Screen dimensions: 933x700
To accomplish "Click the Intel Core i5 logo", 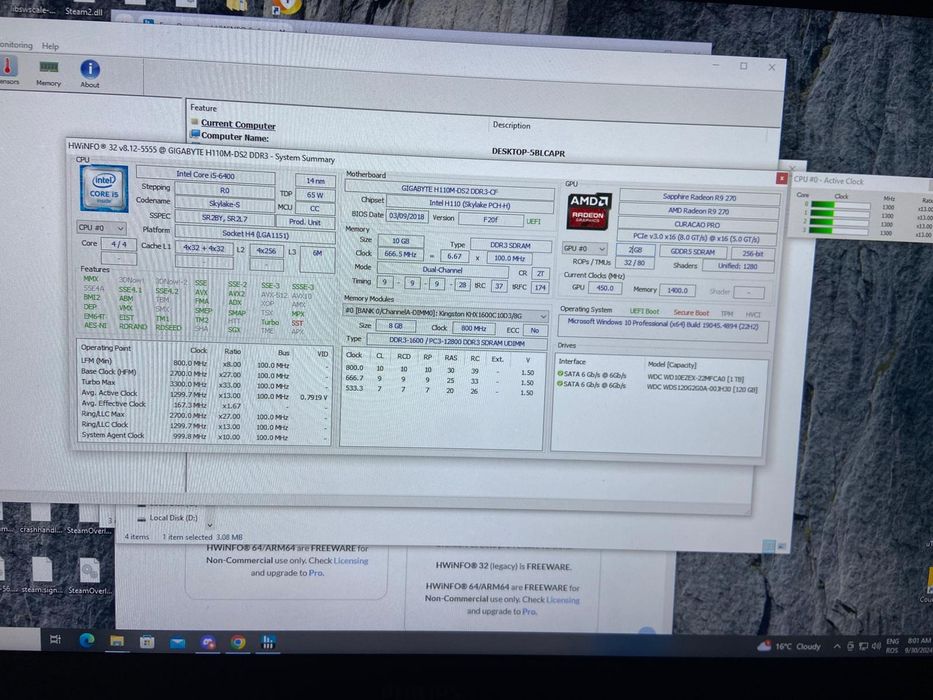I will point(104,189).
